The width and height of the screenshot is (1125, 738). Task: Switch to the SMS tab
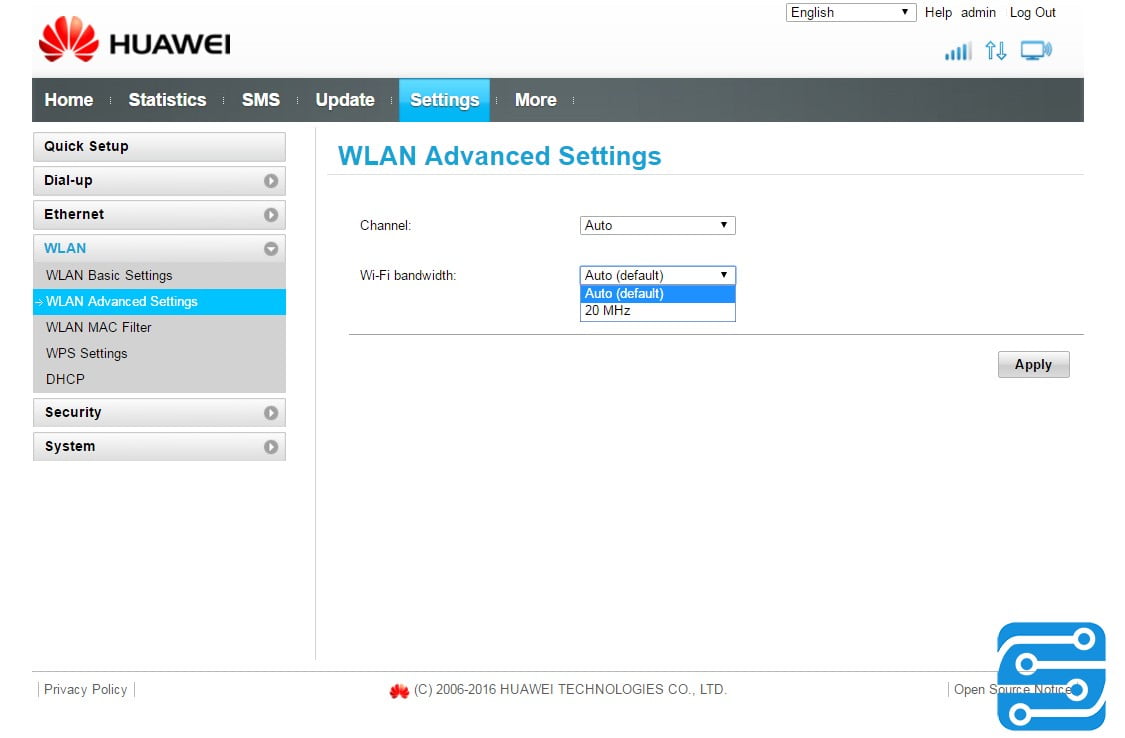pyautogui.click(x=260, y=100)
